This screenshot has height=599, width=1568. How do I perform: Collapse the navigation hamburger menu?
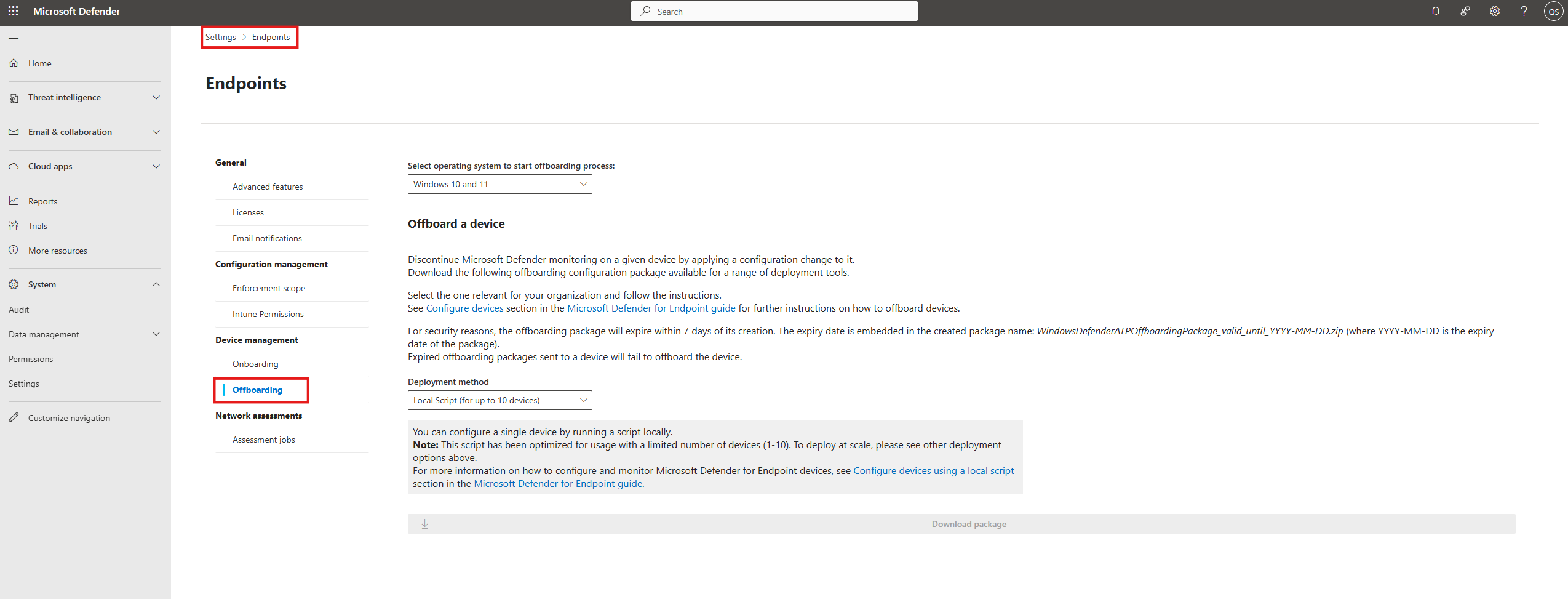[14, 38]
